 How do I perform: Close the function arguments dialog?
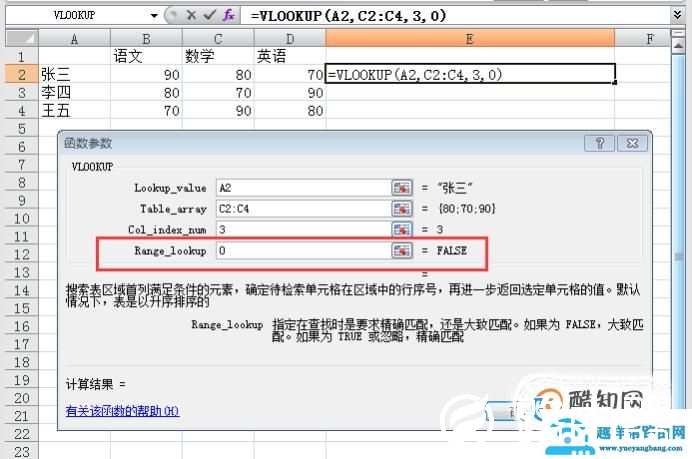click(632, 143)
